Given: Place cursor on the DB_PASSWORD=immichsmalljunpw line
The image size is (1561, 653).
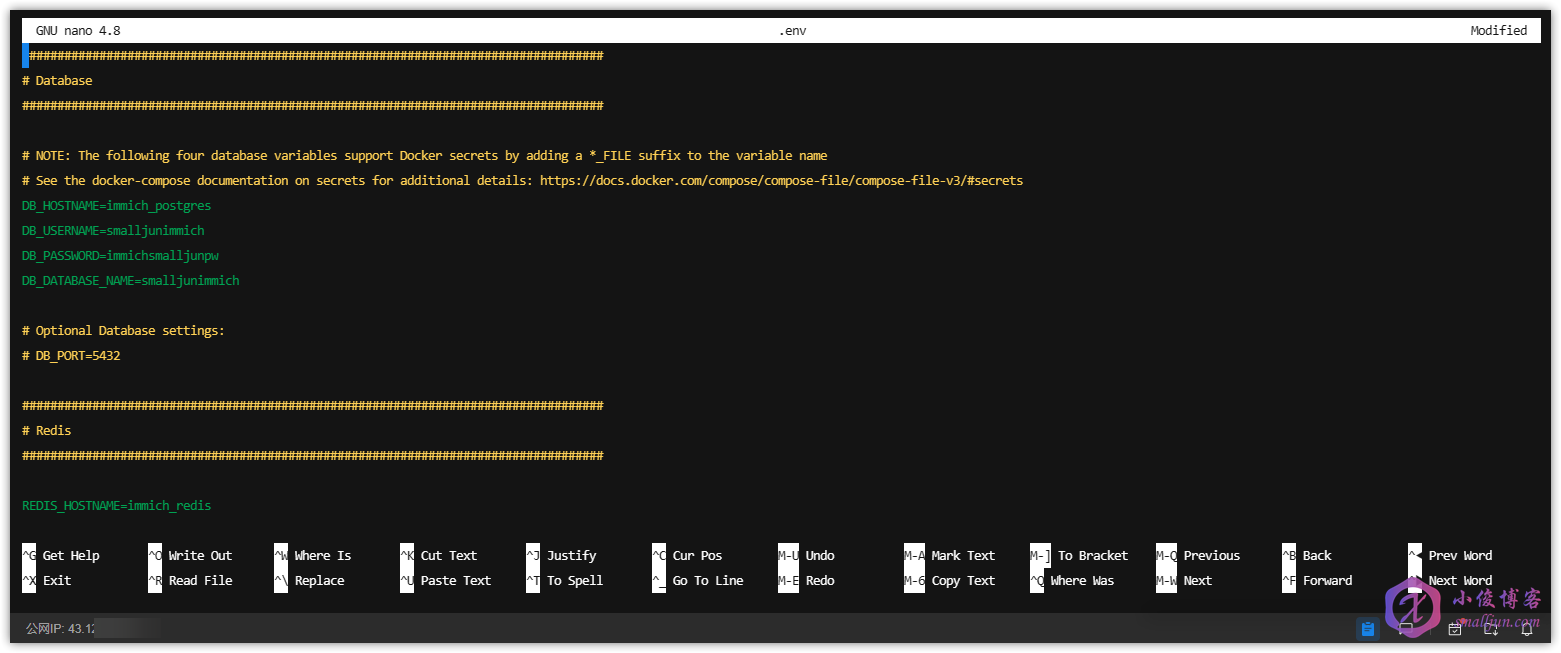Looking at the screenshot, I should [x=120, y=256].
